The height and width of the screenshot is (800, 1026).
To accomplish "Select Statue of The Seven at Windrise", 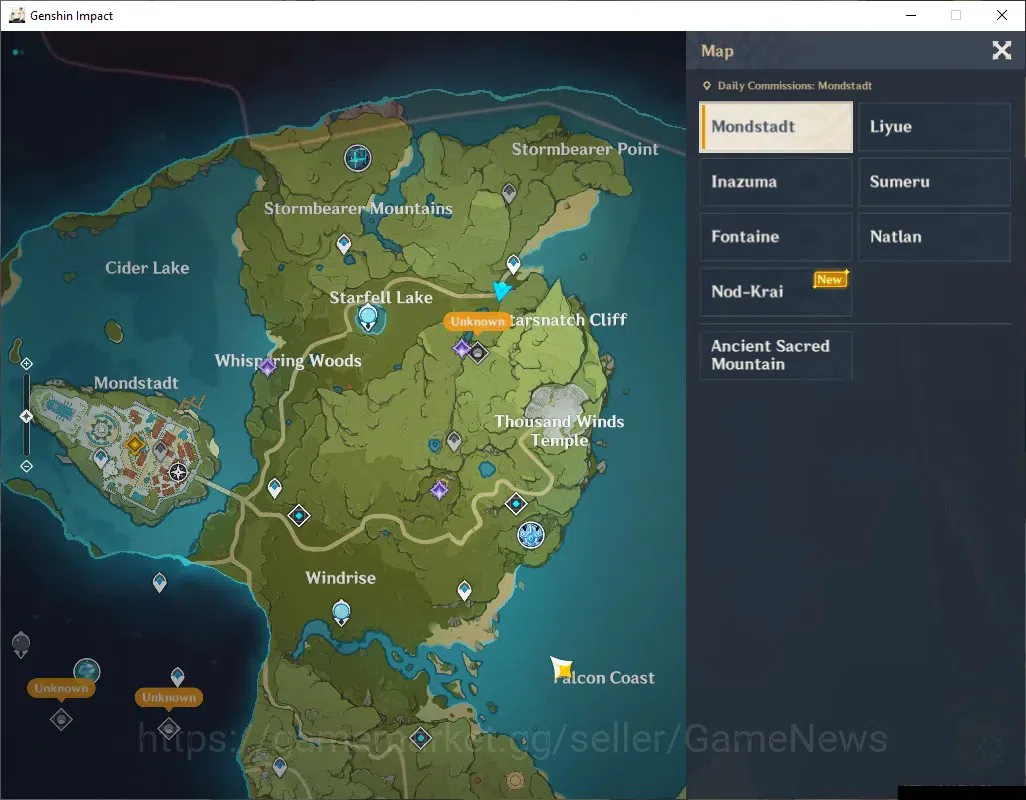I will 341,613.
